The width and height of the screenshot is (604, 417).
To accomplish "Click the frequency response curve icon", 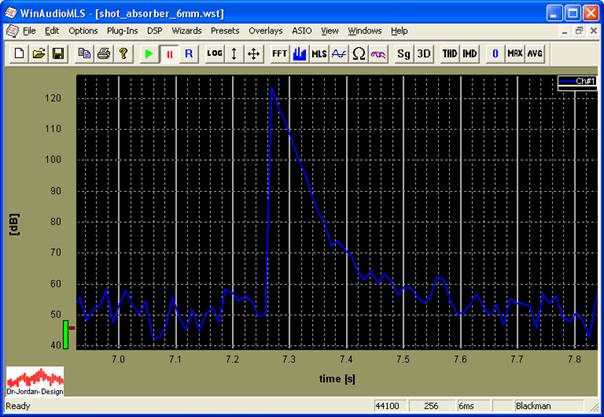I will coord(339,54).
